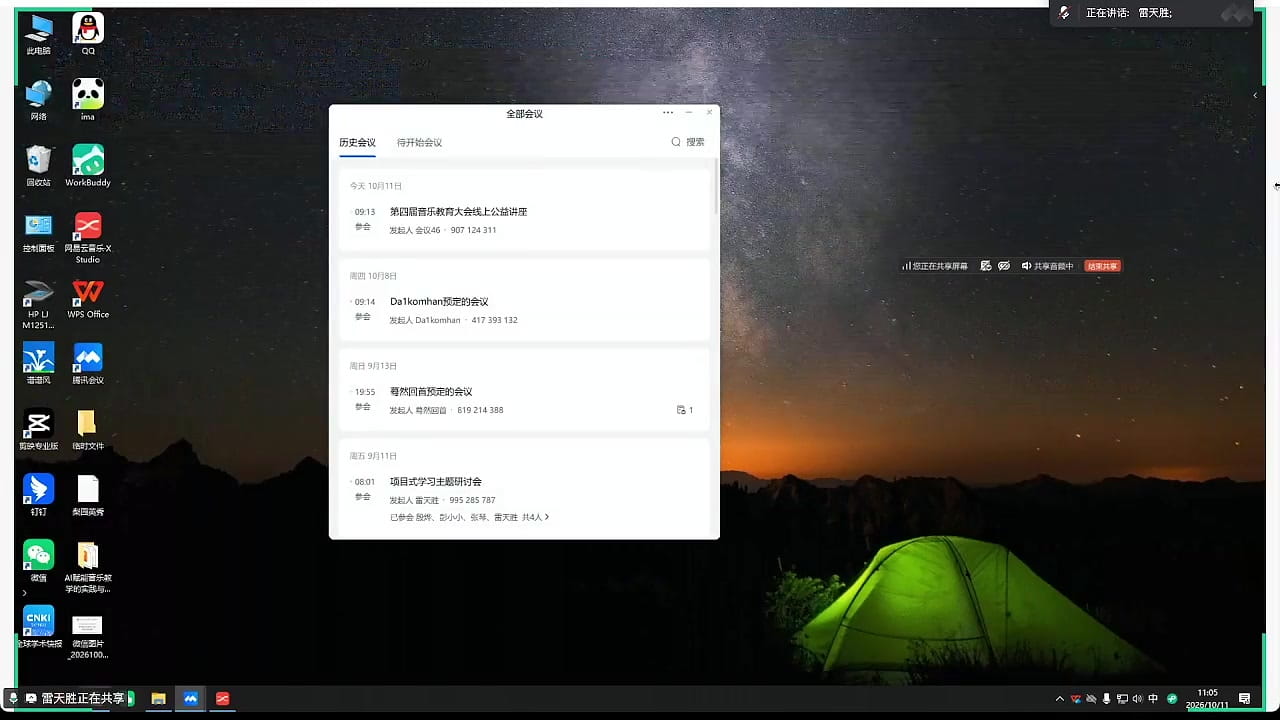
Task: Launch QQ from the desktop
Action: tap(88, 34)
